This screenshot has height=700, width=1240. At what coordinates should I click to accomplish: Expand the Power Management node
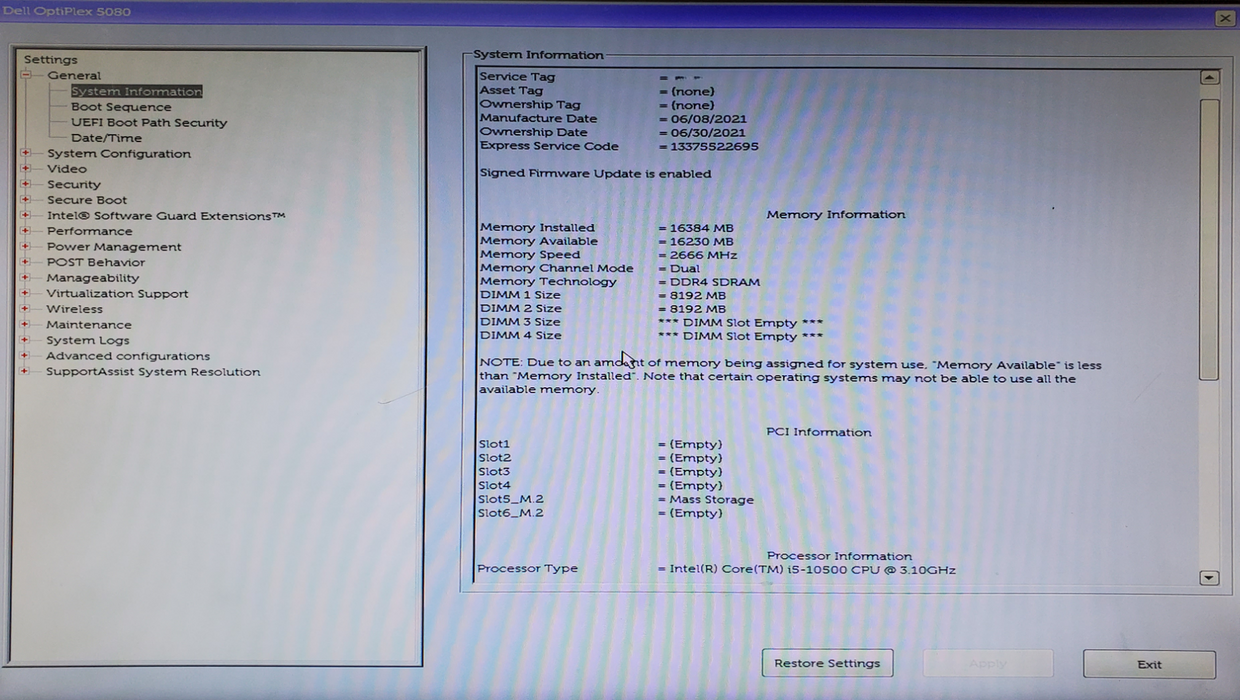(x=26, y=247)
